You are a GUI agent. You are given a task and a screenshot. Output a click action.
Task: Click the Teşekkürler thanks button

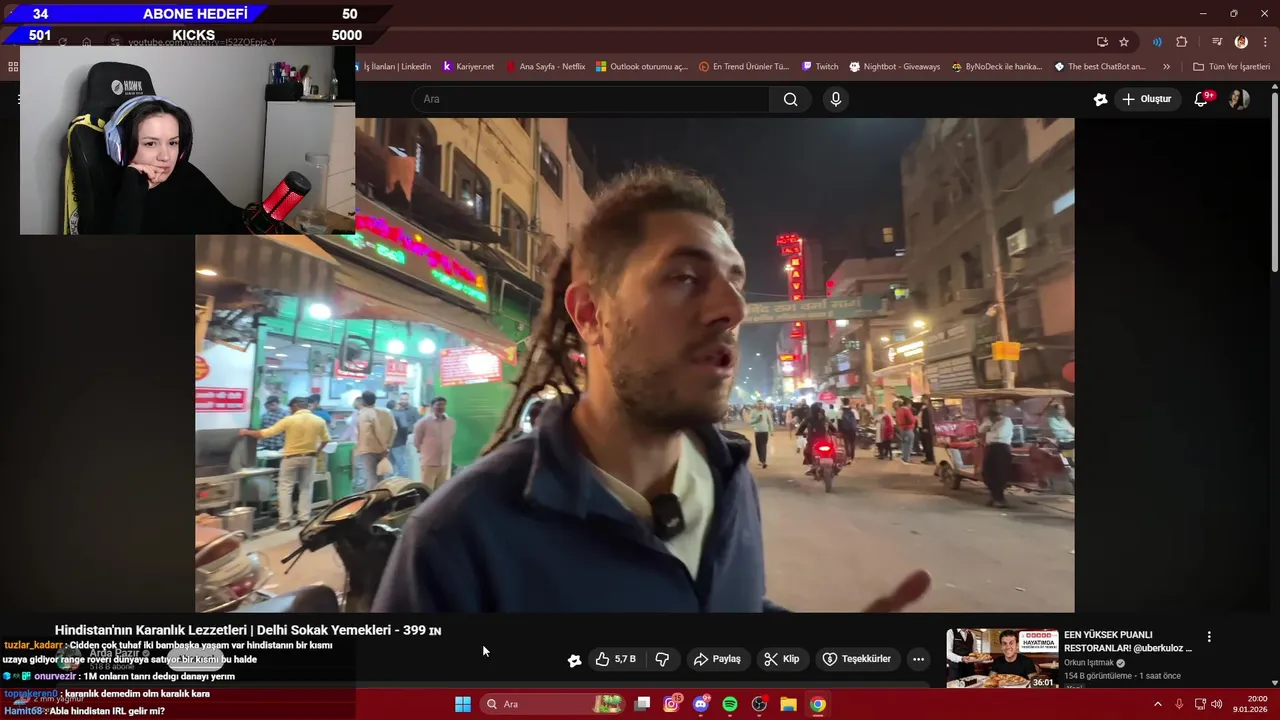tap(857, 659)
